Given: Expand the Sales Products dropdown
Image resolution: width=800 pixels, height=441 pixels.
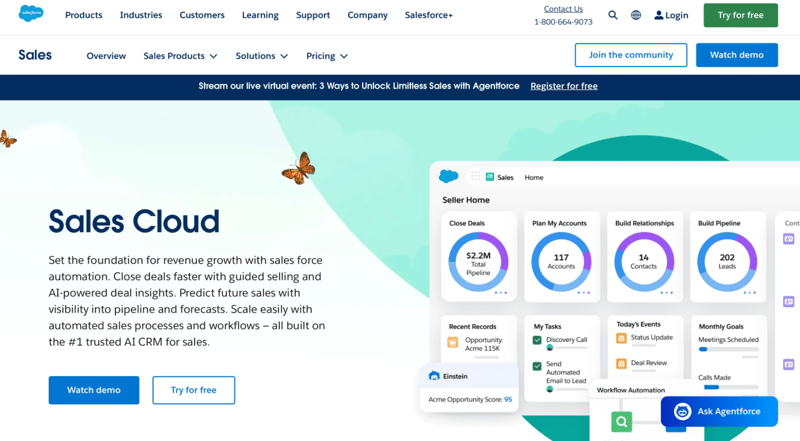Looking at the screenshot, I should coord(180,56).
